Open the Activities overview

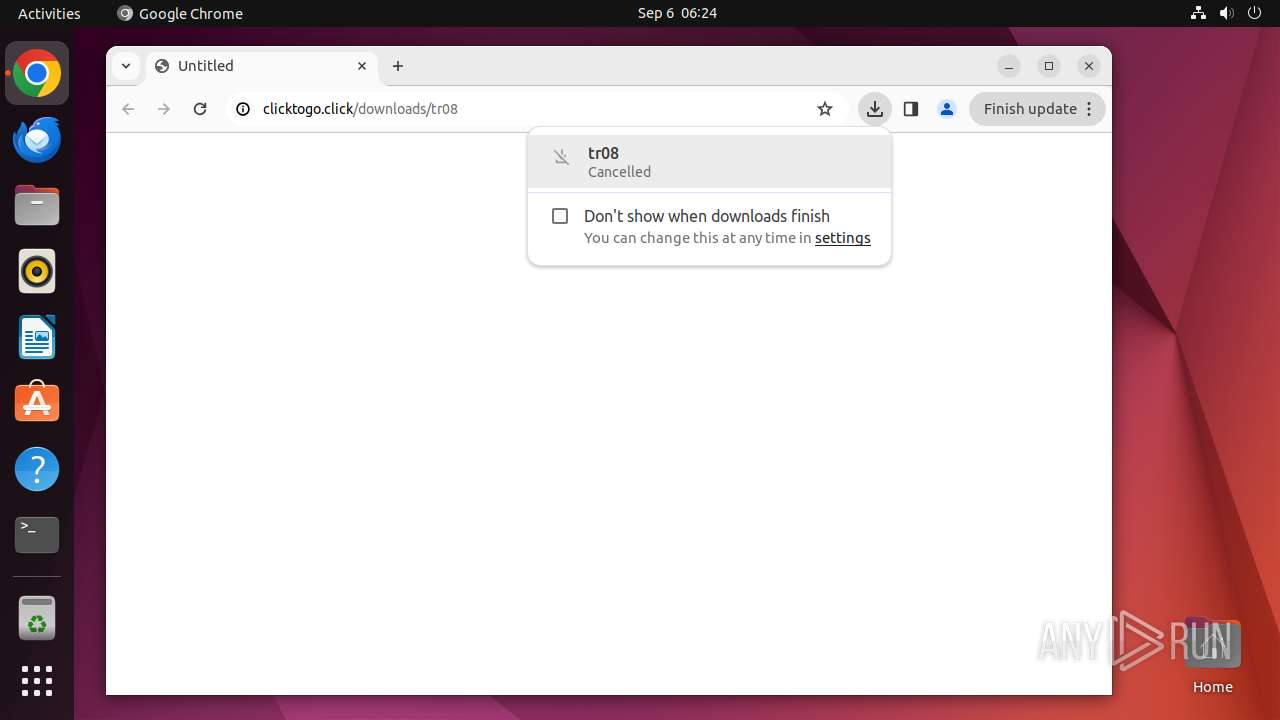pos(49,13)
